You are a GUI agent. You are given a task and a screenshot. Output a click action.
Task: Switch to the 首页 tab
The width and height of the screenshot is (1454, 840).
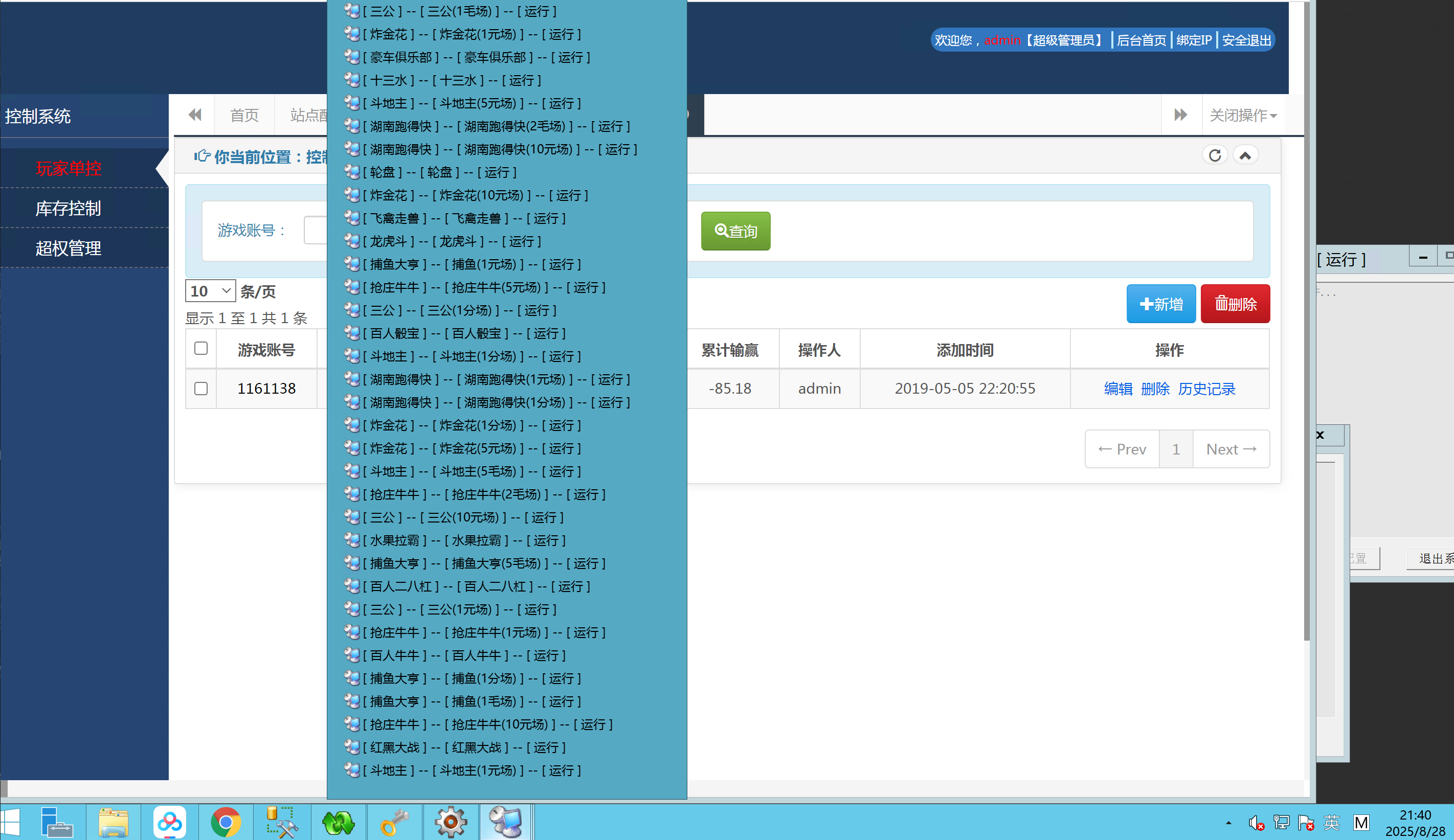pyautogui.click(x=244, y=116)
